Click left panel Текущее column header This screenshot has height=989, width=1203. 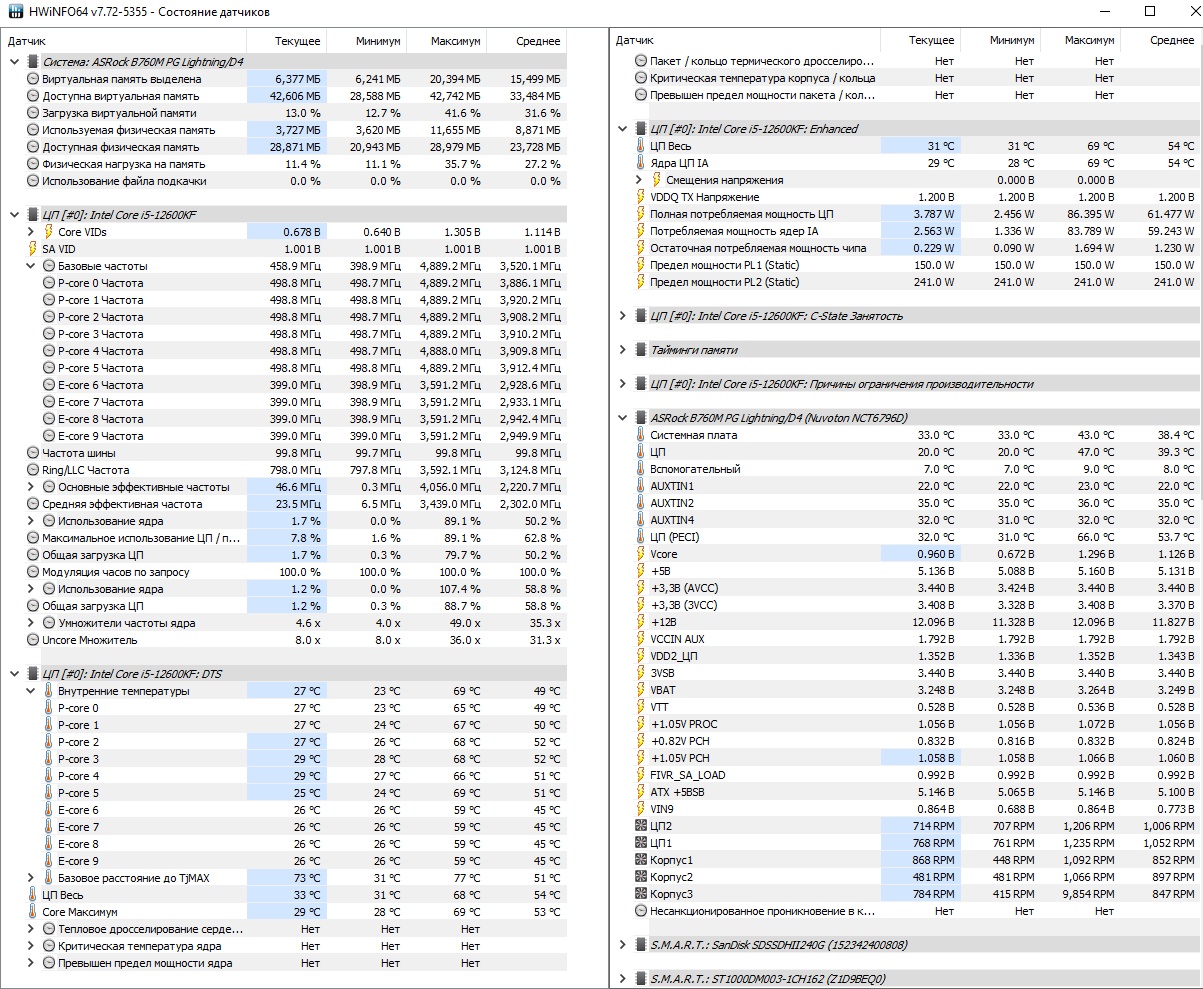pyautogui.click(x=286, y=41)
